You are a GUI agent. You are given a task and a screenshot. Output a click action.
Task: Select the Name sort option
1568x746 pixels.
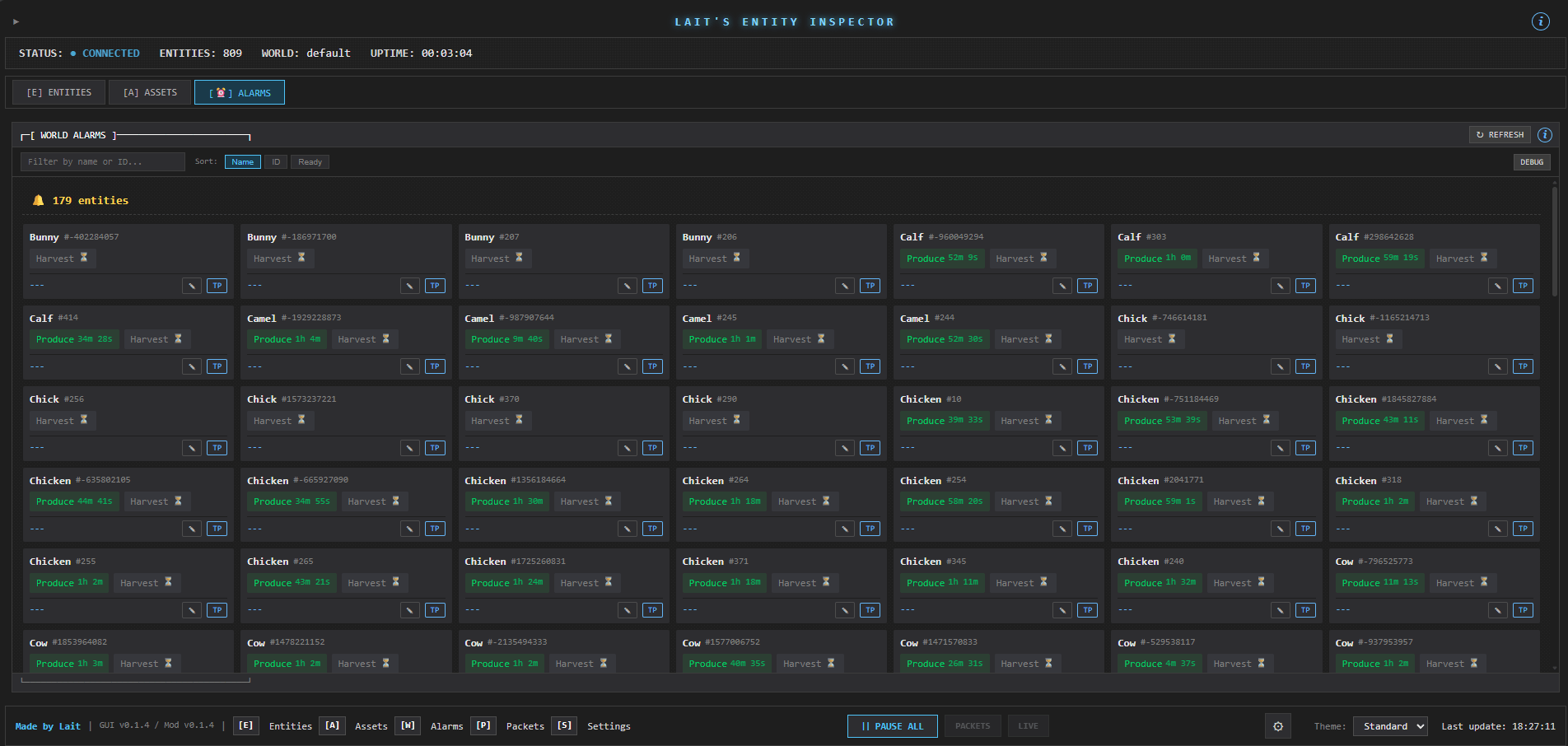pos(242,162)
